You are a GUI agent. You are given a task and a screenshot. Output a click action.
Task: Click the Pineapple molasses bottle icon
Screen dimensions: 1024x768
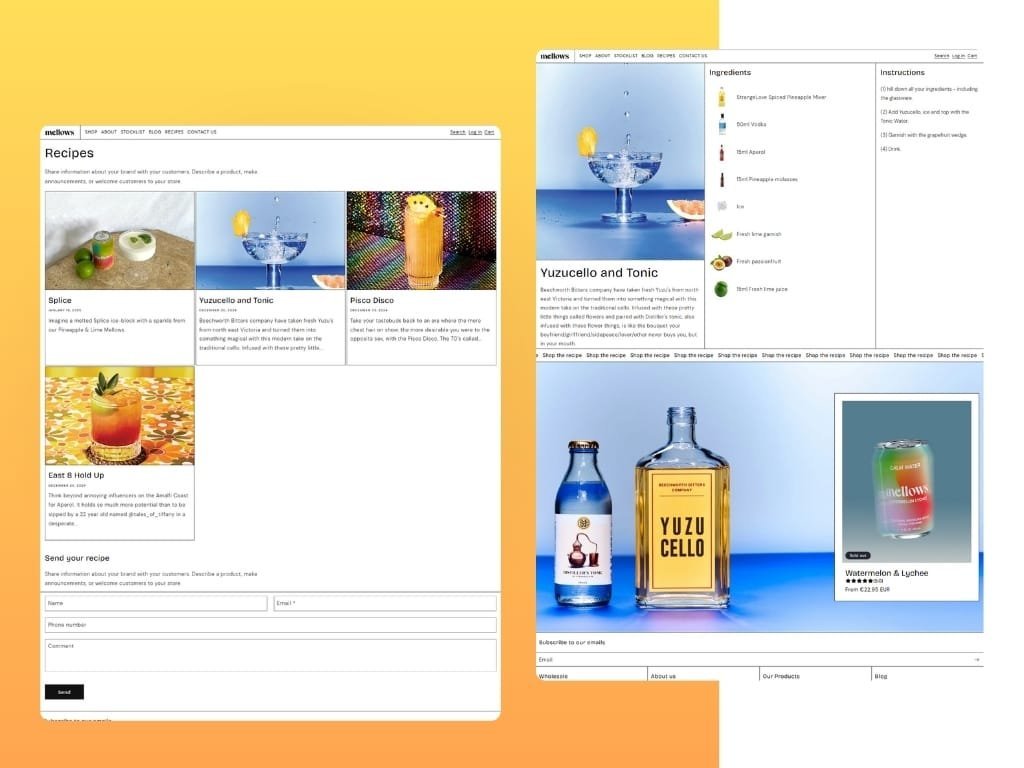[722, 180]
